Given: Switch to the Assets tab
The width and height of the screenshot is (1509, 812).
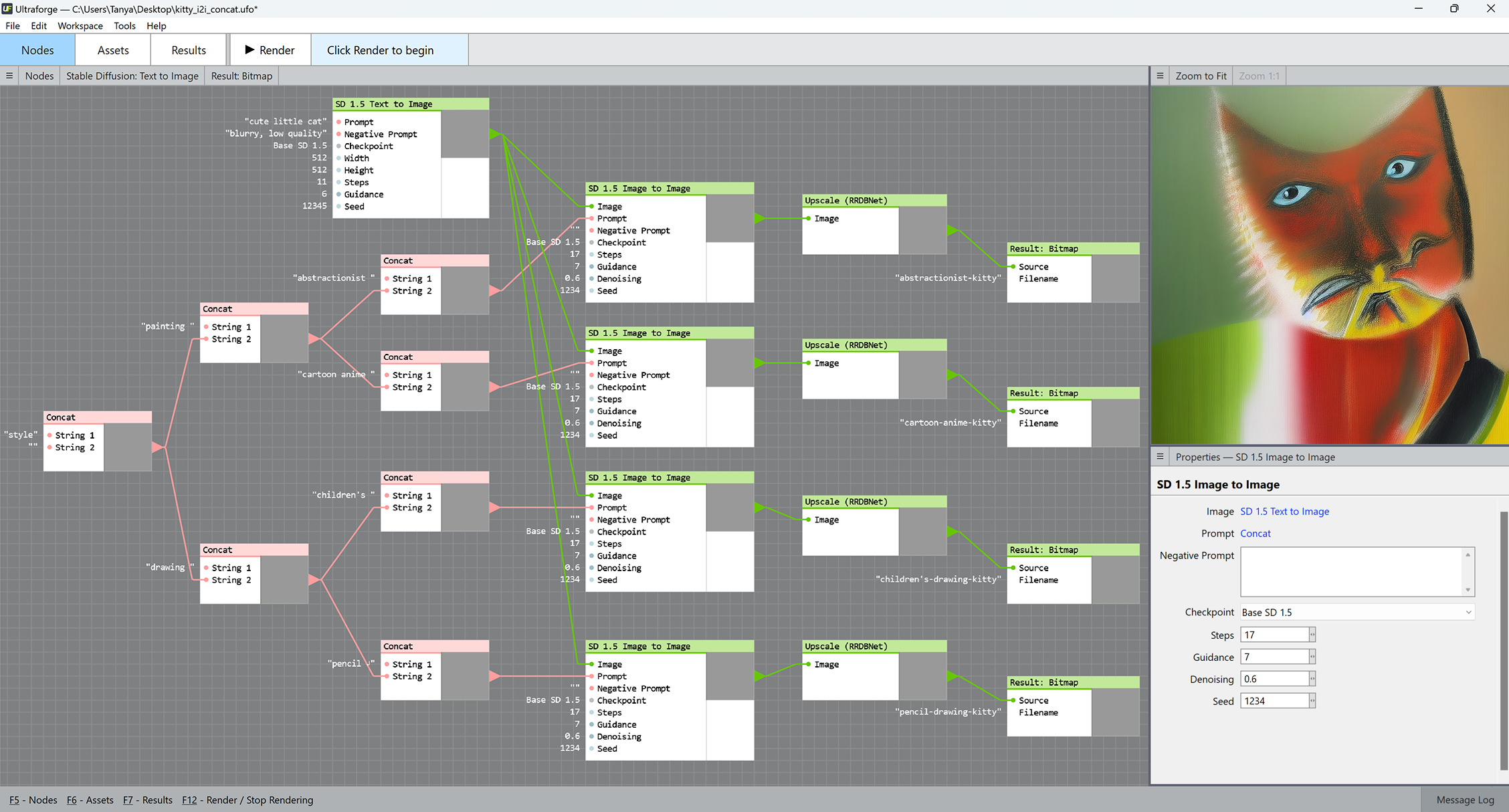Looking at the screenshot, I should click(113, 50).
